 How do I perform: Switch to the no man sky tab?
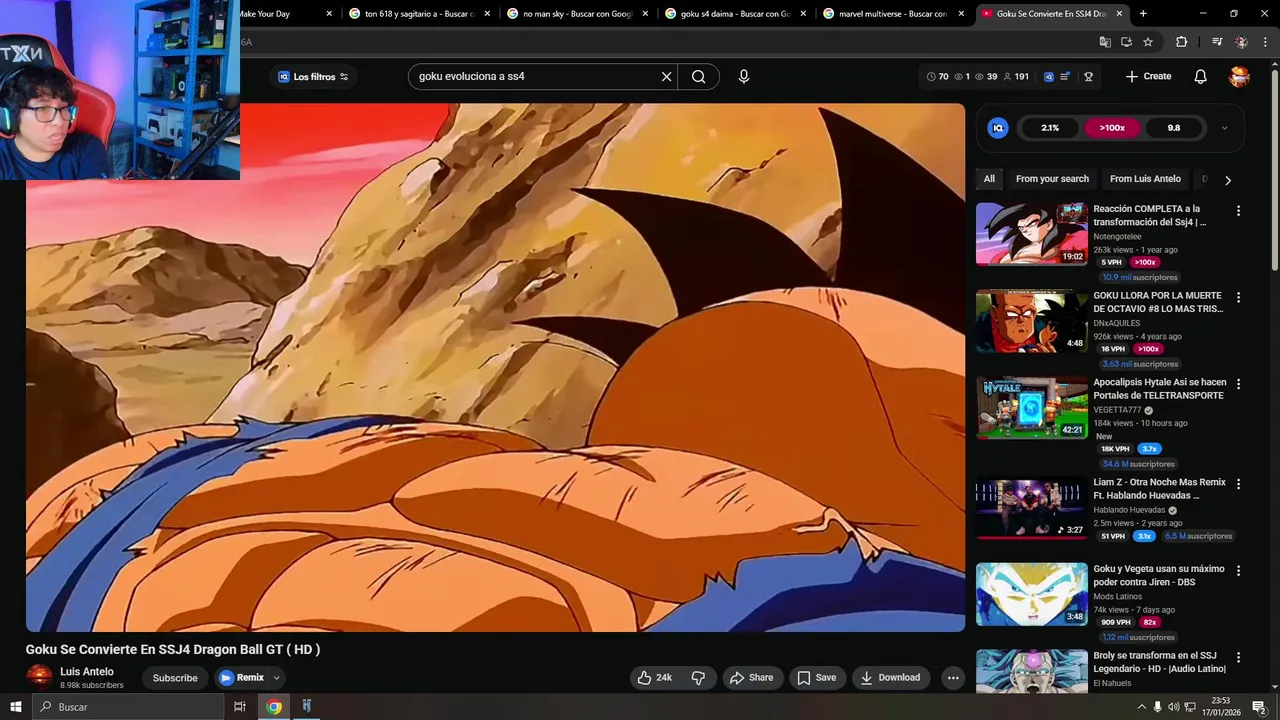pyautogui.click(x=575, y=14)
